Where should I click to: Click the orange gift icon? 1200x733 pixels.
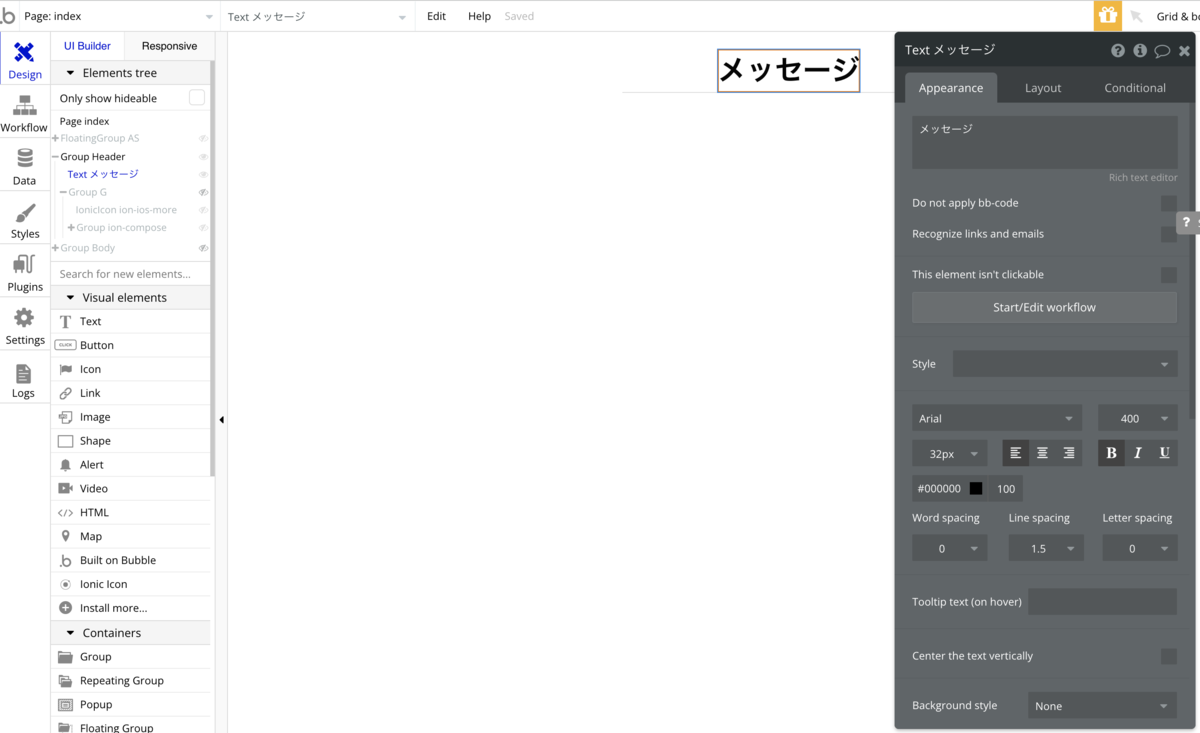tap(1107, 15)
